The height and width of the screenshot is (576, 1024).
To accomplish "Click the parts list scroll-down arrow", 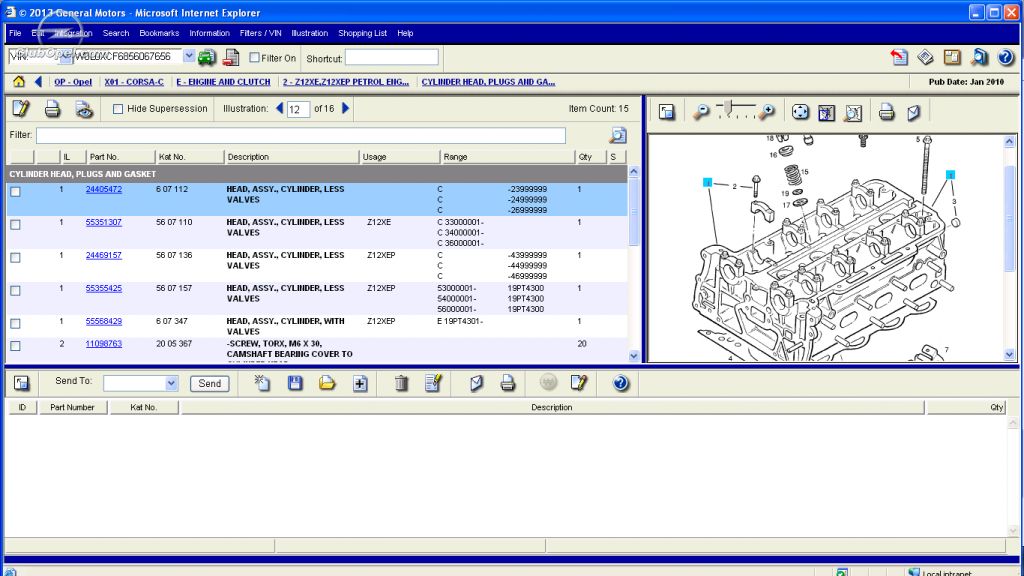I will click(633, 356).
